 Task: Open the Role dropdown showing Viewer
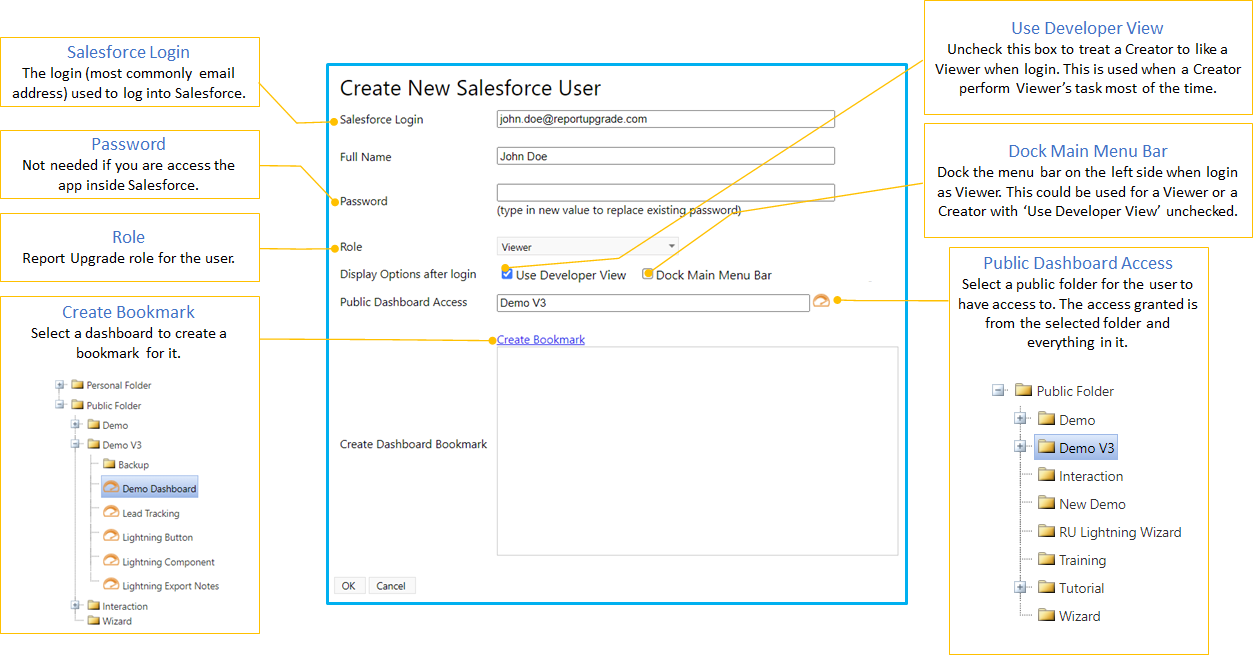588,246
